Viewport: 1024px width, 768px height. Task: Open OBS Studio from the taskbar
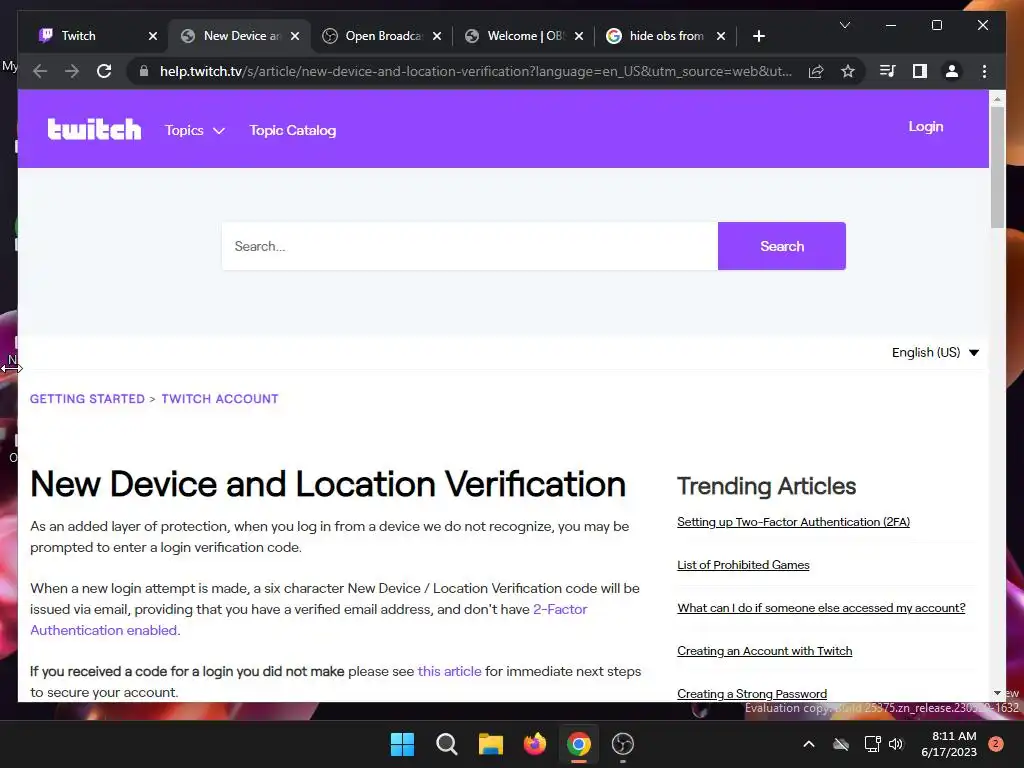pos(623,744)
